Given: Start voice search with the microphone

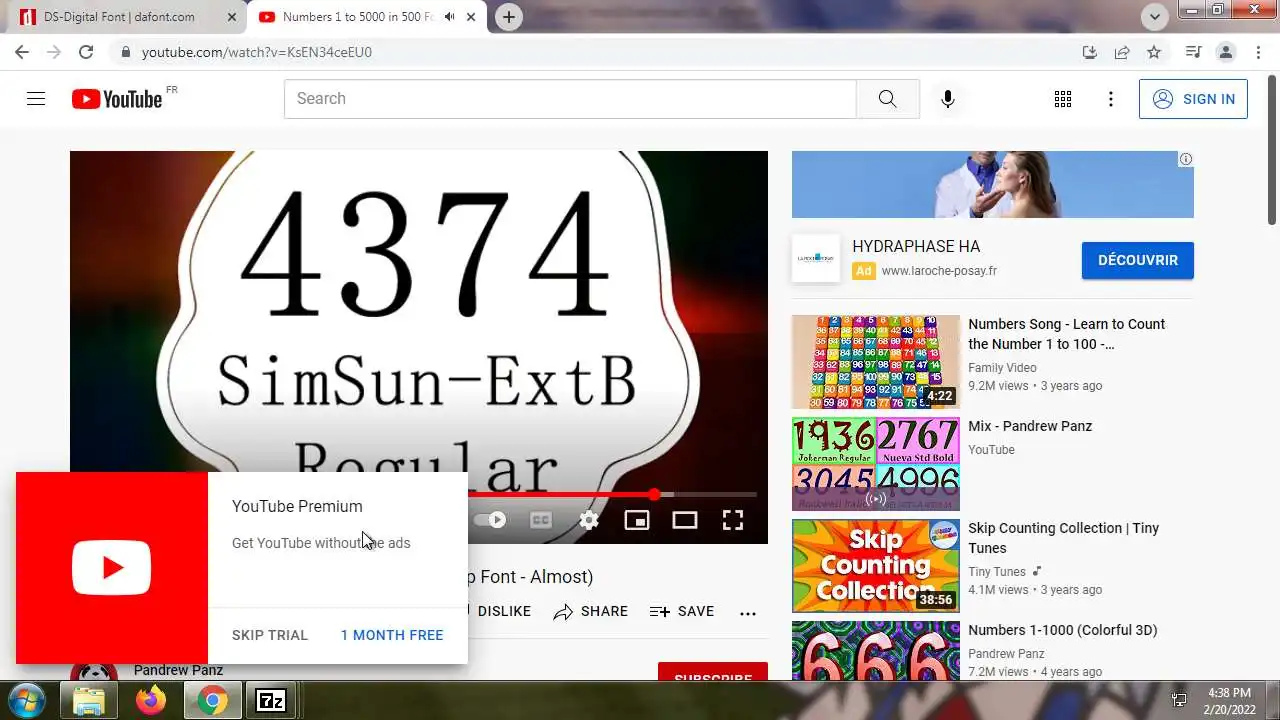Looking at the screenshot, I should point(948,99).
